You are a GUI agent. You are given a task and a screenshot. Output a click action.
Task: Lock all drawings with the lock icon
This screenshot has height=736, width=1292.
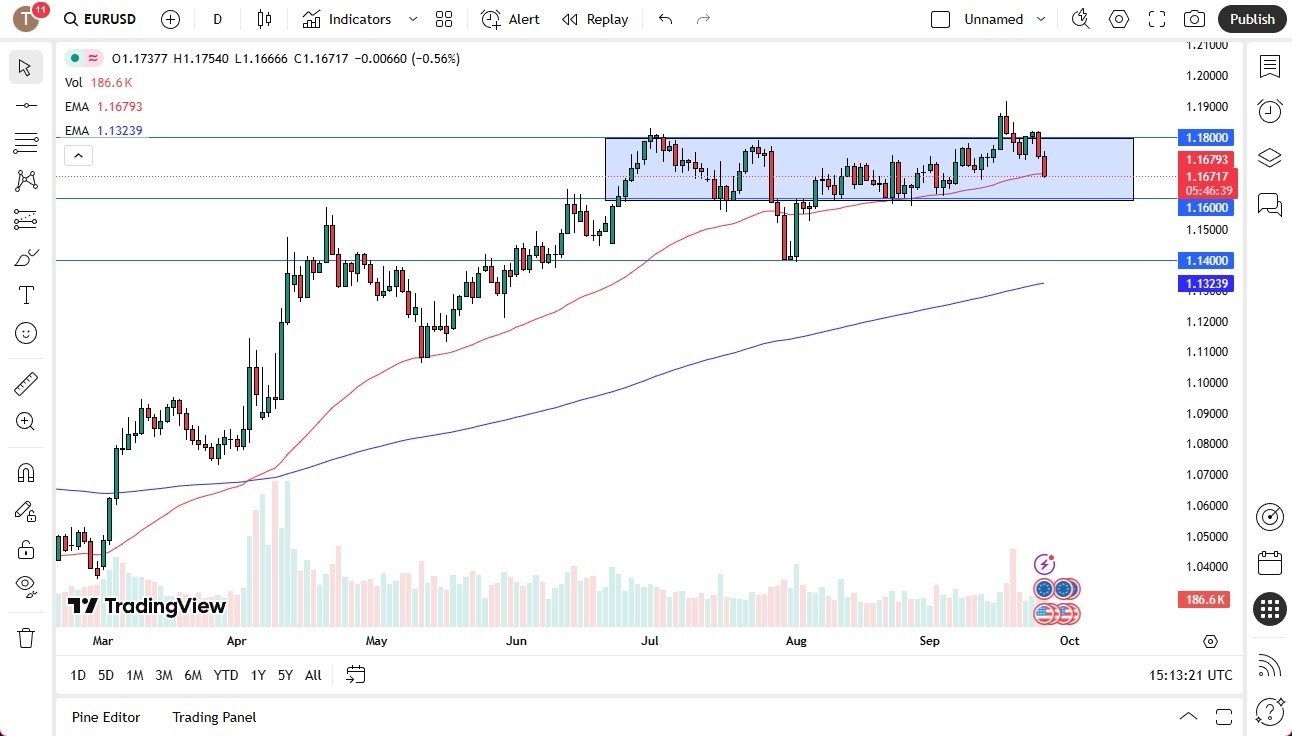click(25, 548)
